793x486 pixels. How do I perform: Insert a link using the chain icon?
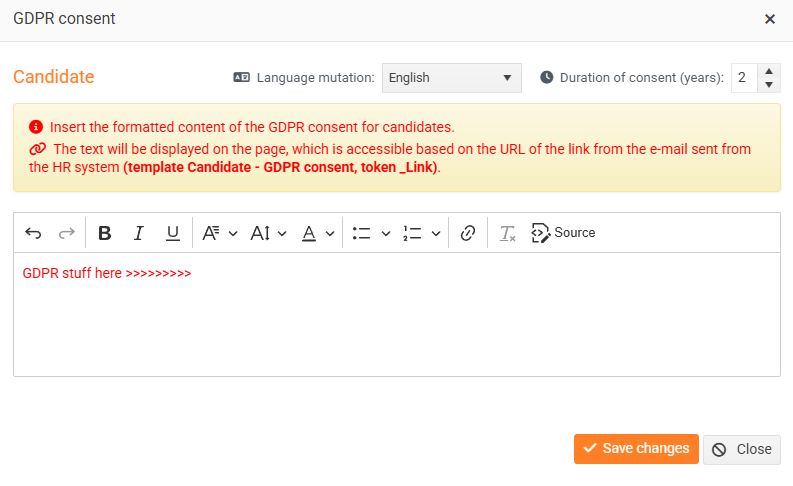[x=468, y=233]
